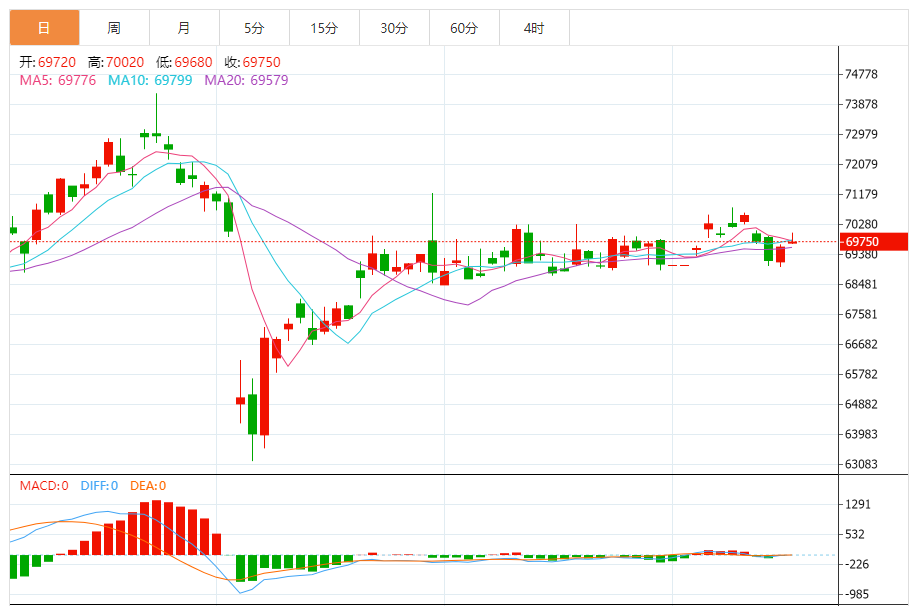Click the DEA:0 indicator label
915x606 pixels.
pos(148,486)
